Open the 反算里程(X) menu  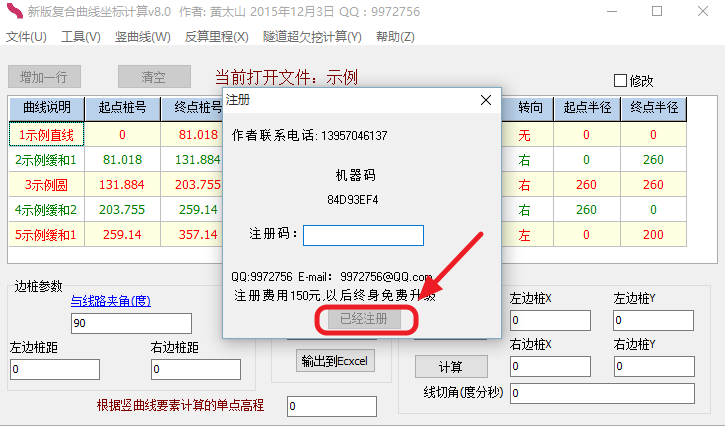click(216, 37)
